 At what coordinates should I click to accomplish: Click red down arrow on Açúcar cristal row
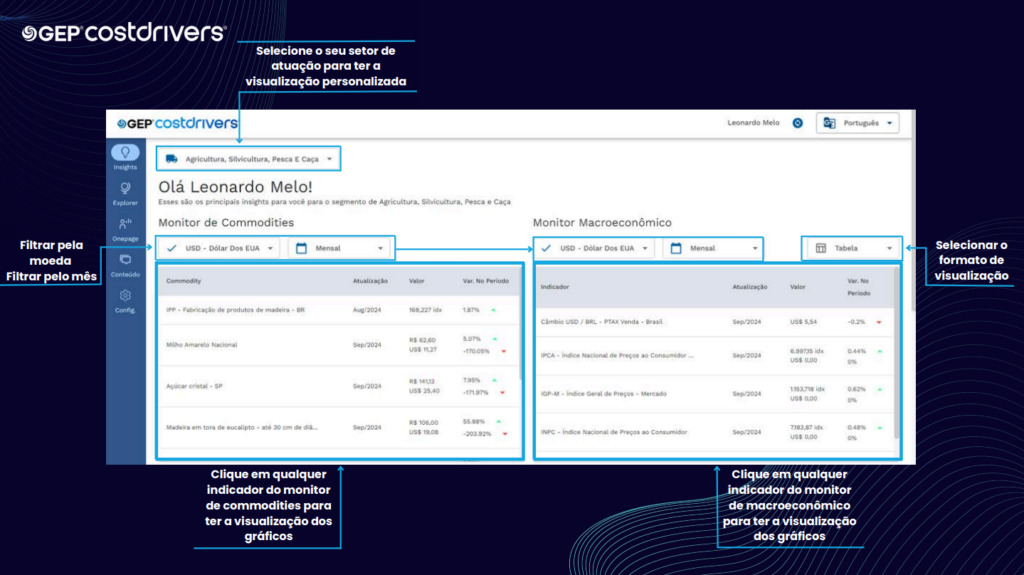[x=502, y=393]
